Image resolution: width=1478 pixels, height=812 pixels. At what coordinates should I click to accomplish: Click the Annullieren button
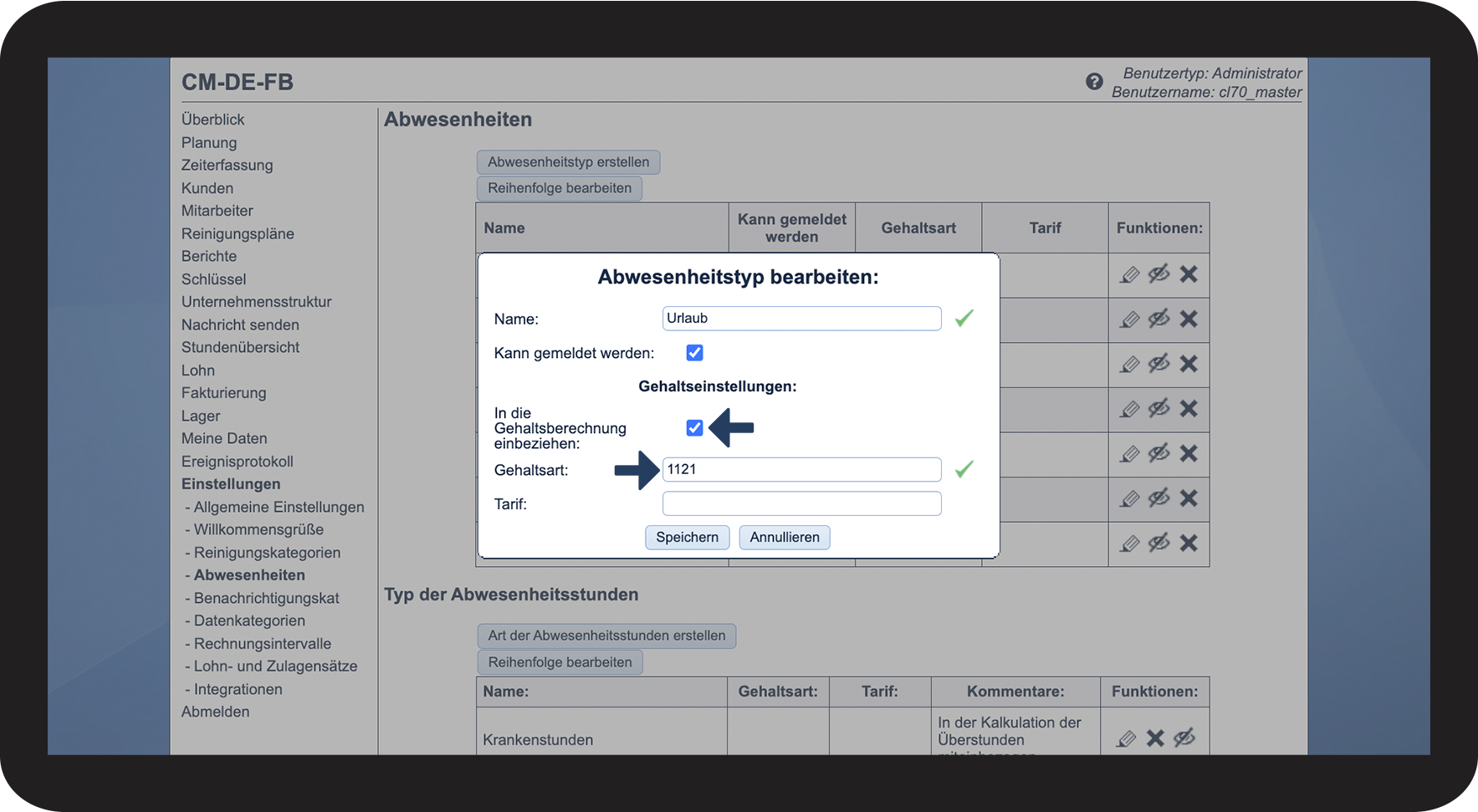coord(785,537)
